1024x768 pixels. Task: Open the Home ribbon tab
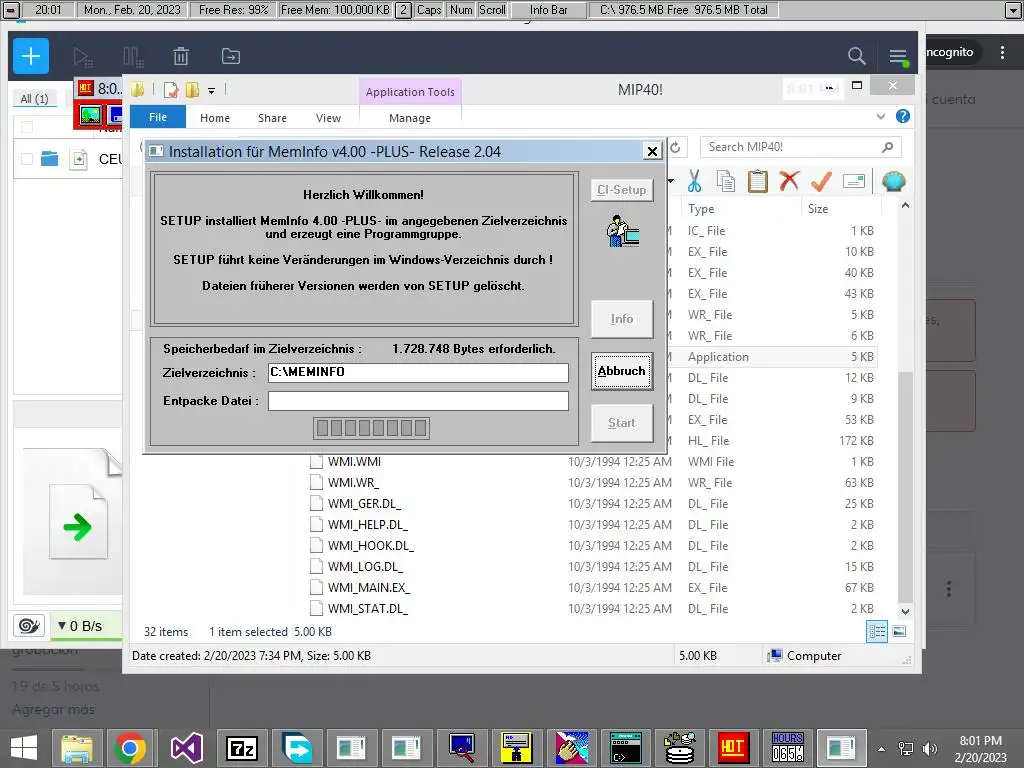point(215,118)
